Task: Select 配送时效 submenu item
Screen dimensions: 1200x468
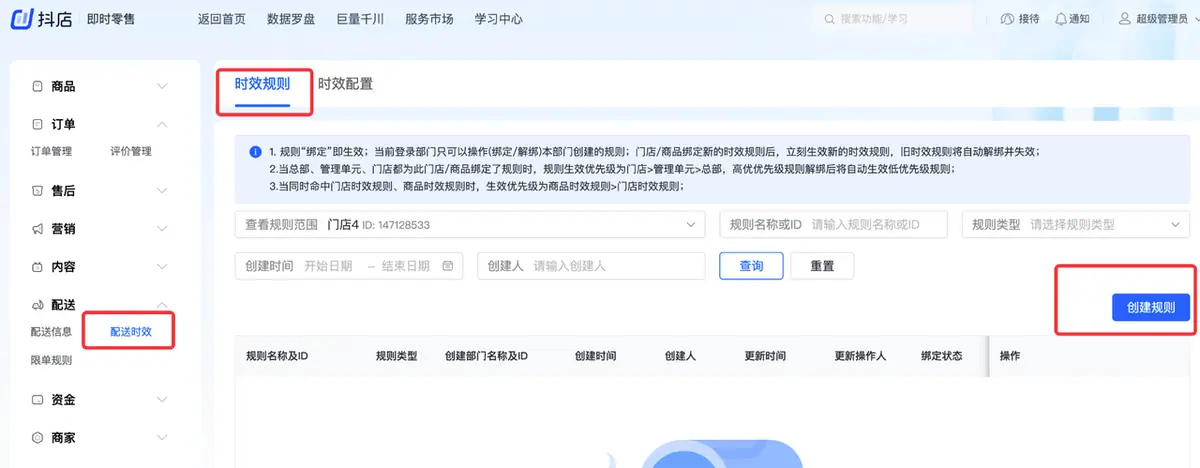Action: click(131, 331)
